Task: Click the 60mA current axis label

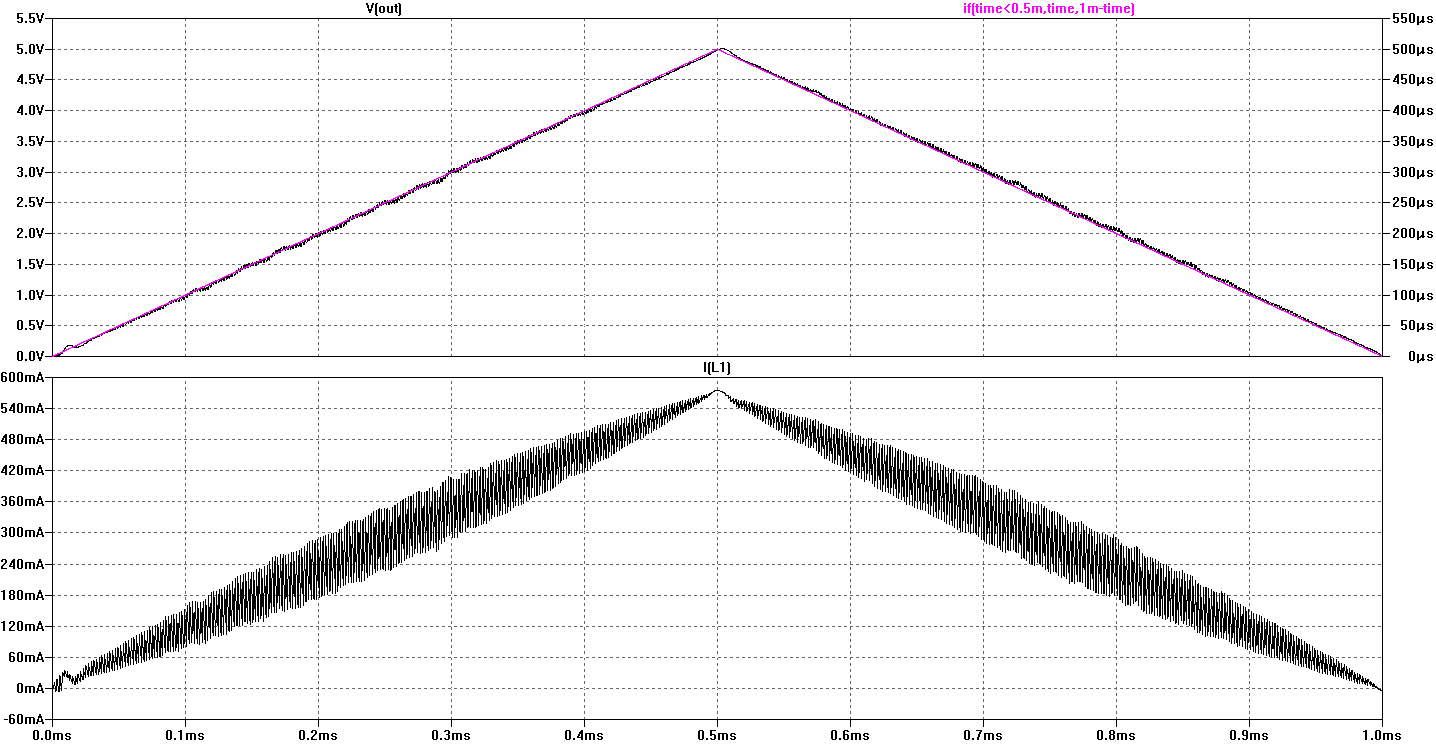Action: coord(28,657)
